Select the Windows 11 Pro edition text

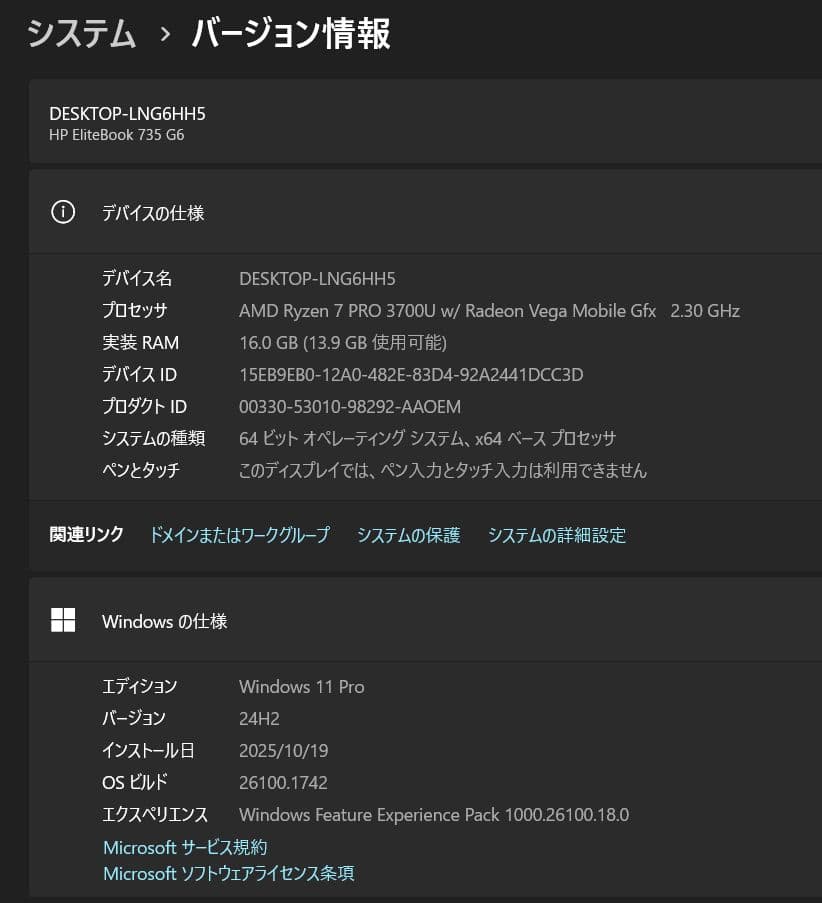pos(301,686)
